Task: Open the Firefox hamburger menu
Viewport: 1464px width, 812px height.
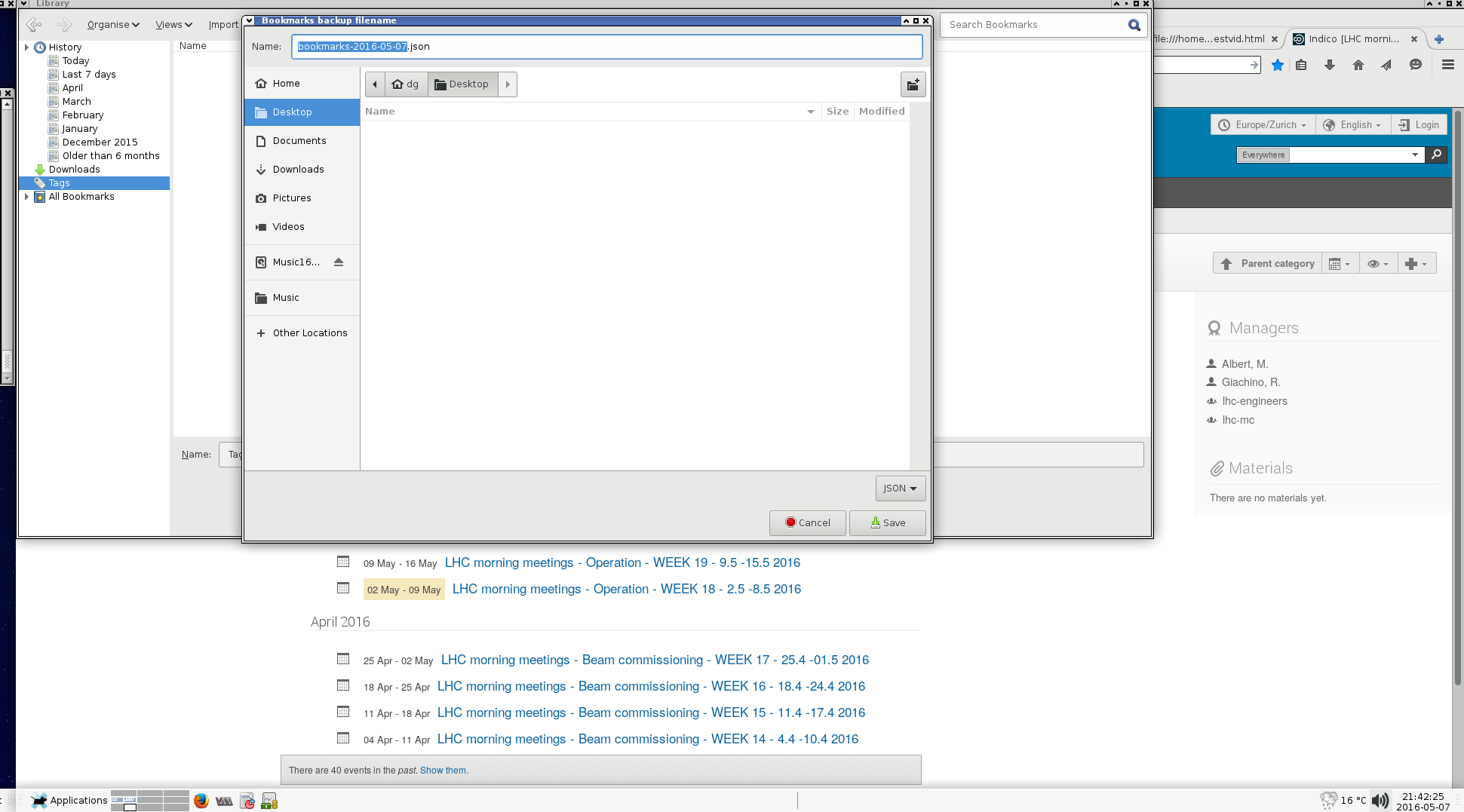Action: [x=1447, y=65]
